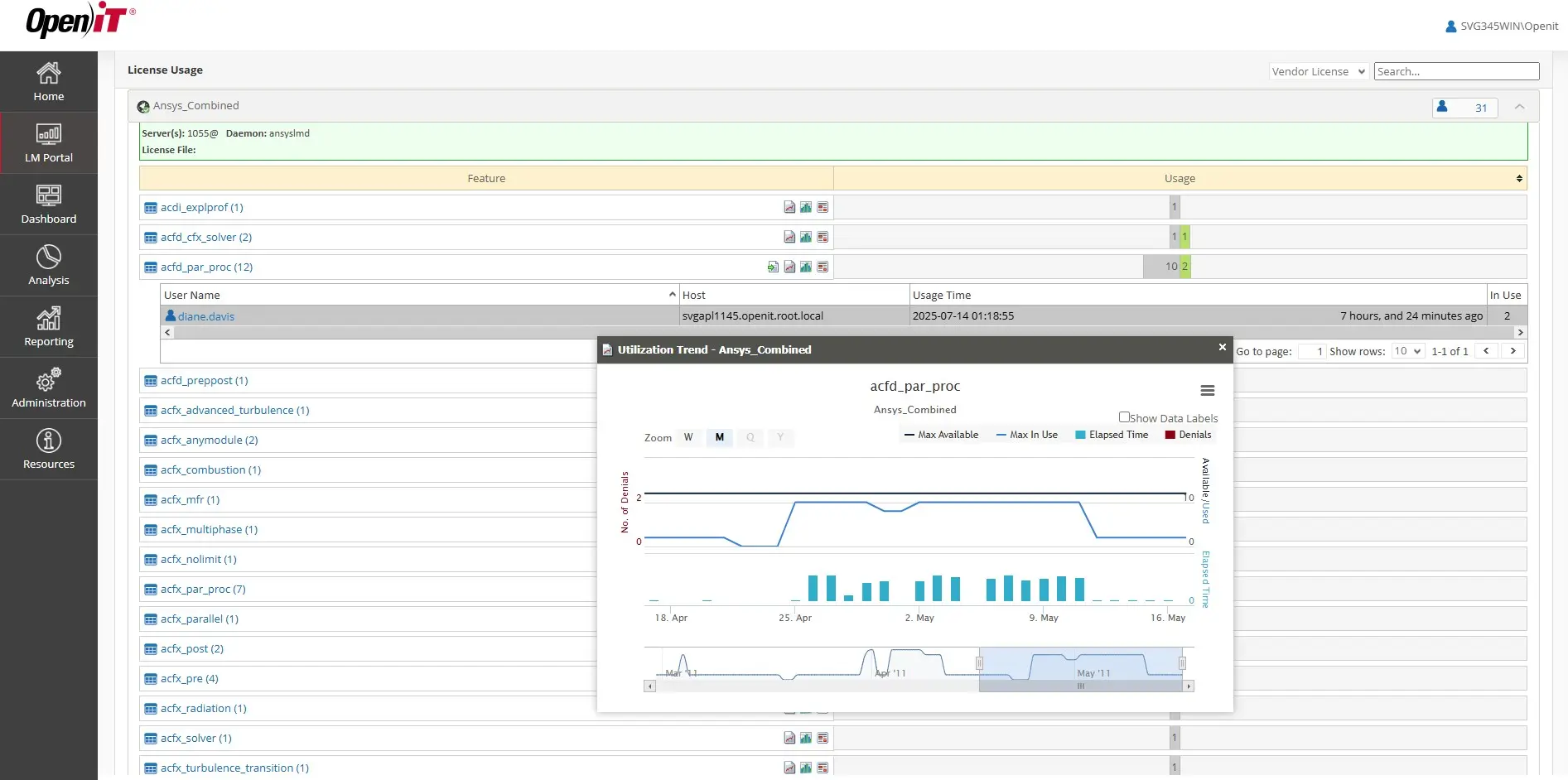Go to previous page of user table

[1486, 351]
